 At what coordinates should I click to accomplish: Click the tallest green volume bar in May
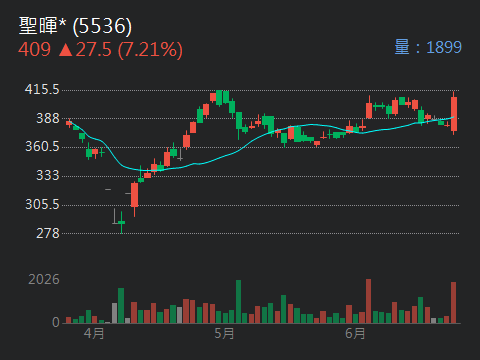[238, 302]
